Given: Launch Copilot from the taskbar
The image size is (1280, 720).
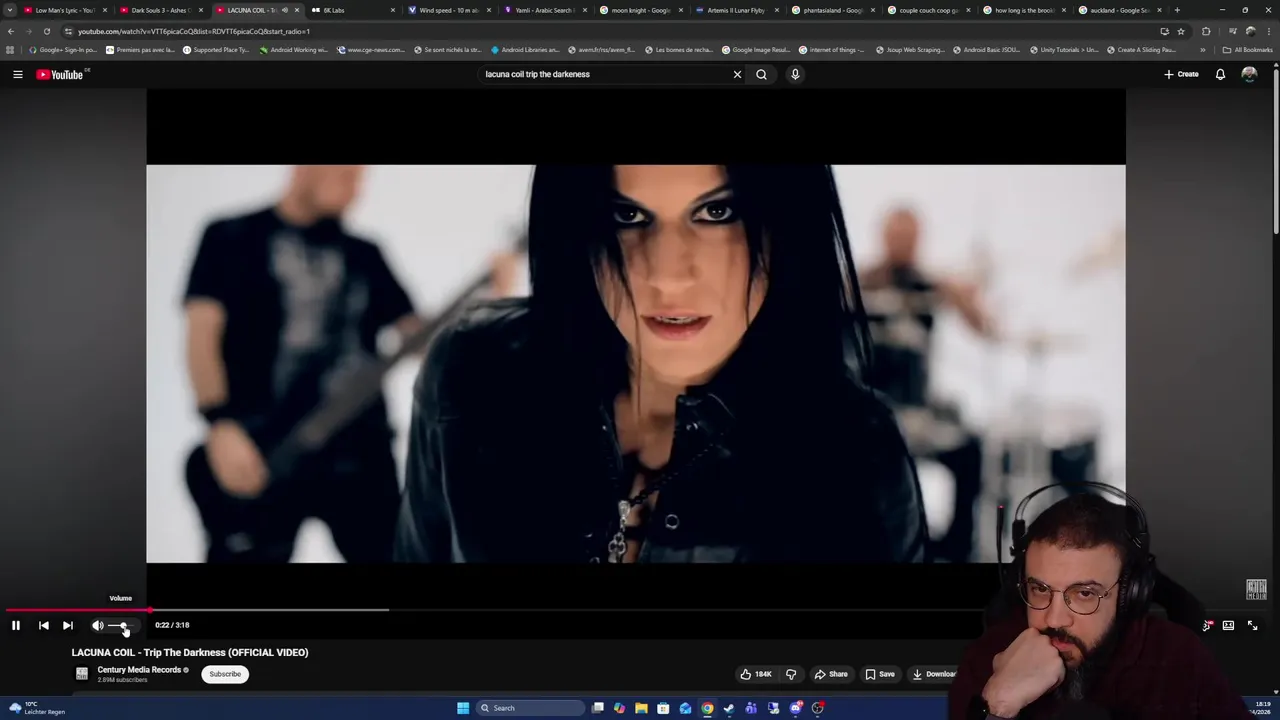Looking at the screenshot, I should (x=620, y=708).
